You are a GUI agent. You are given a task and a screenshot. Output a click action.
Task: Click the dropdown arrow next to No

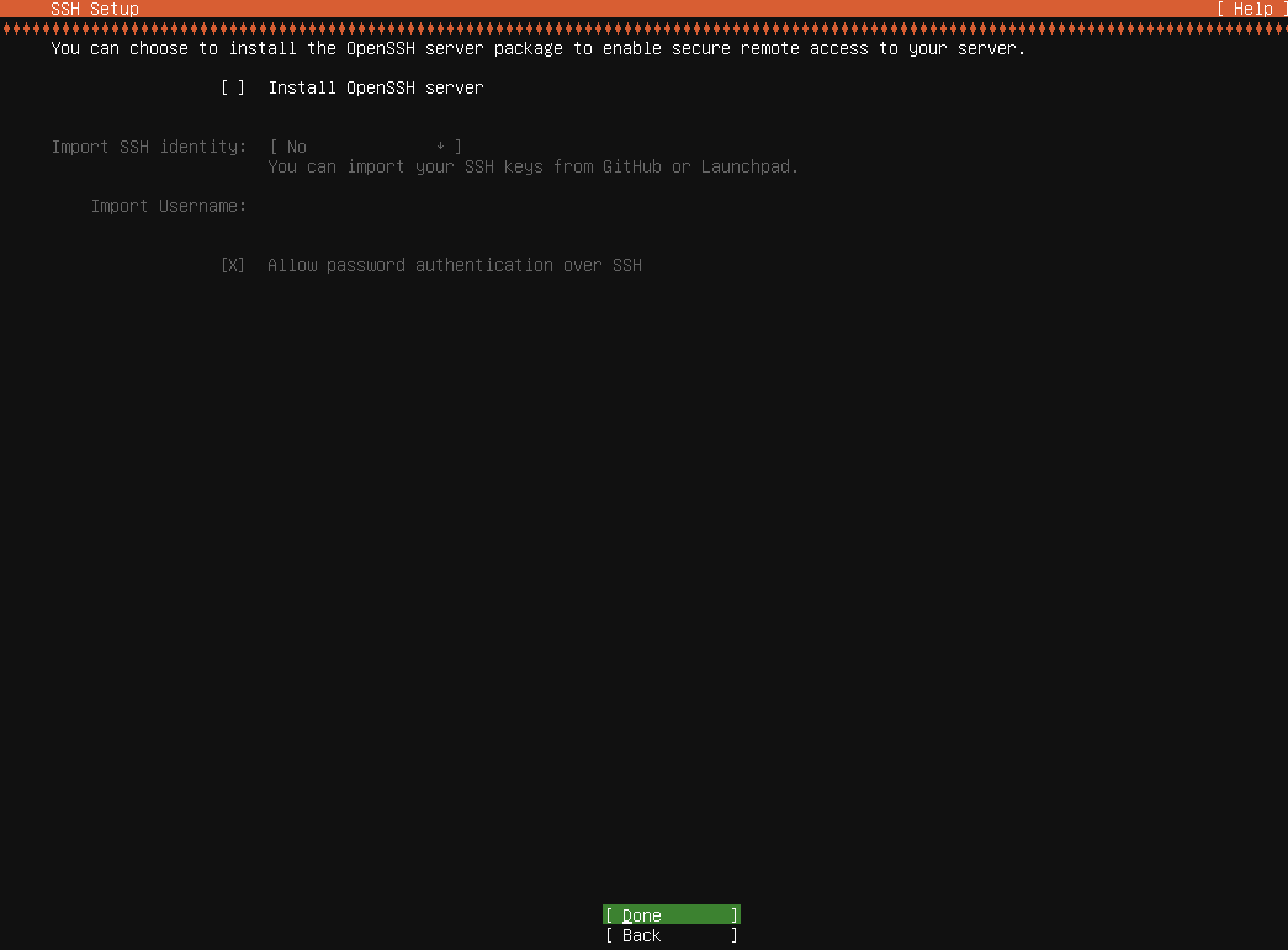coord(440,147)
